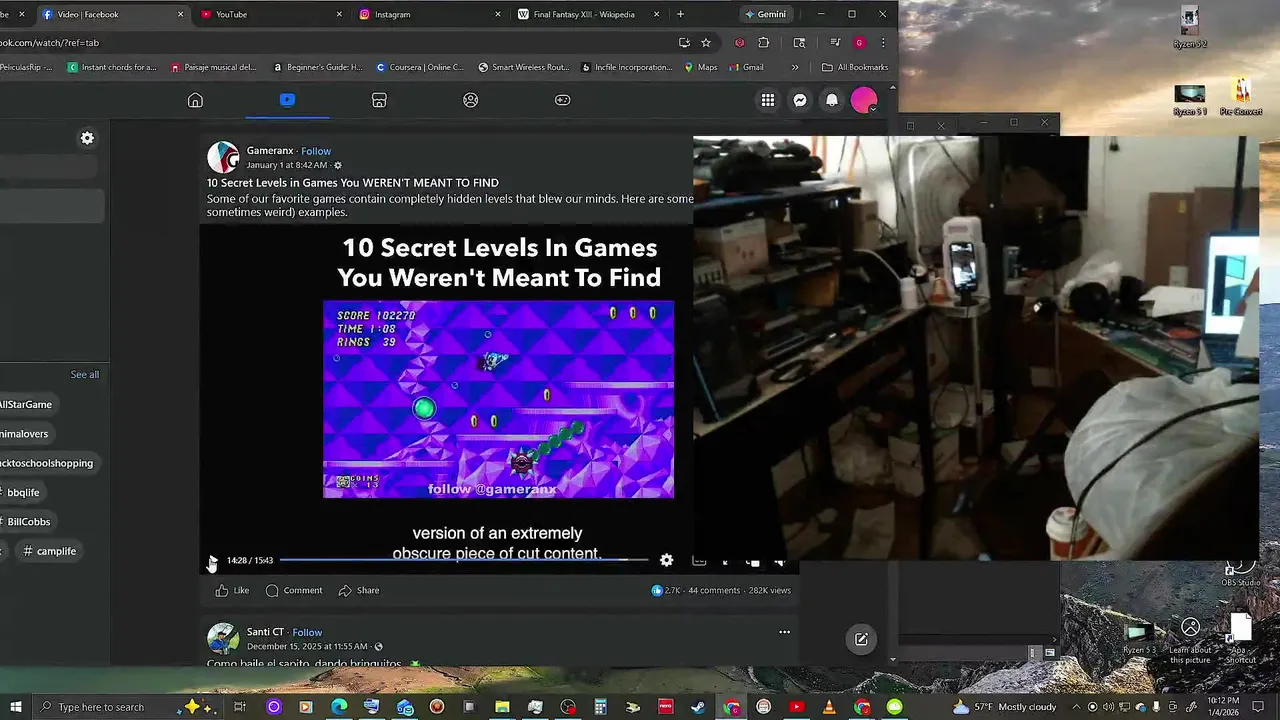Open Steam from the taskbar
This screenshot has height=720, width=1280.
[697, 707]
